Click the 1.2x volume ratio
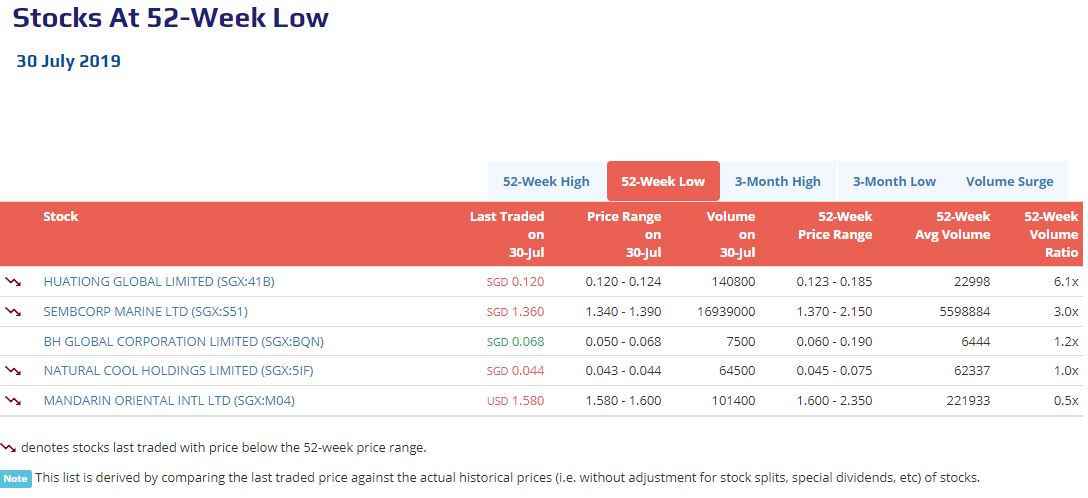 [x=1067, y=341]
